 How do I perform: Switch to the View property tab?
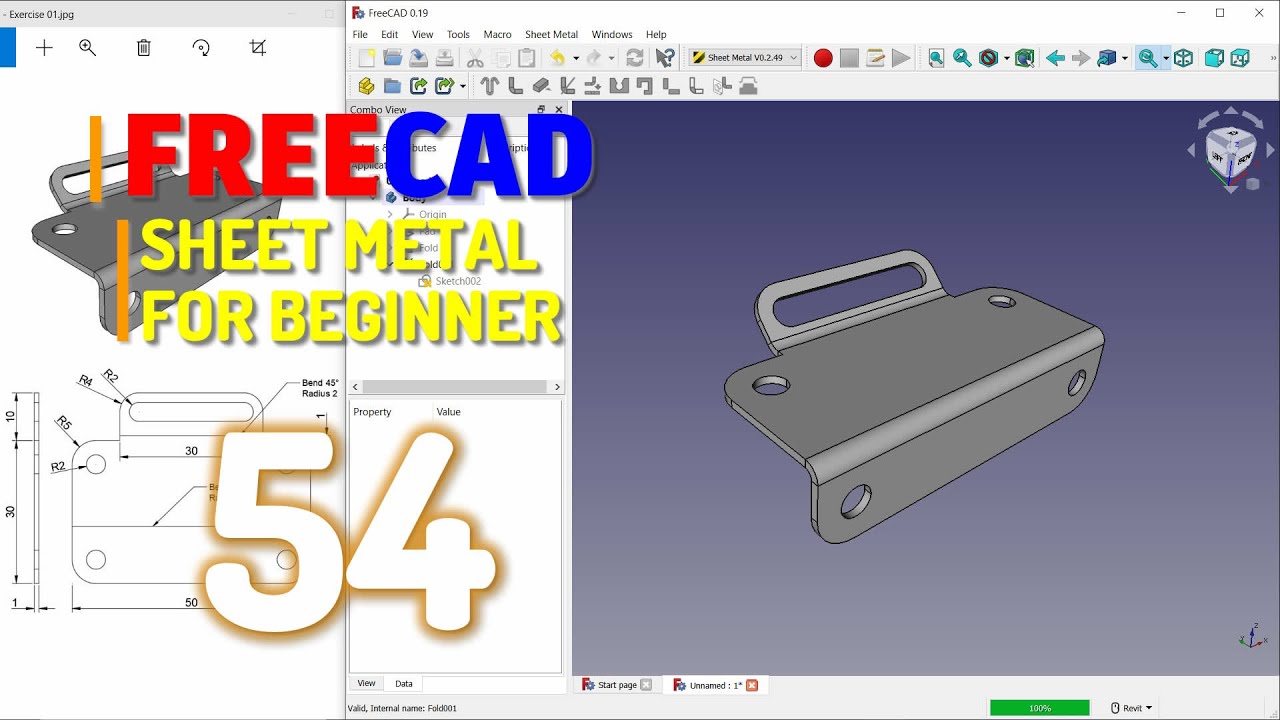[x=366, y=684]
